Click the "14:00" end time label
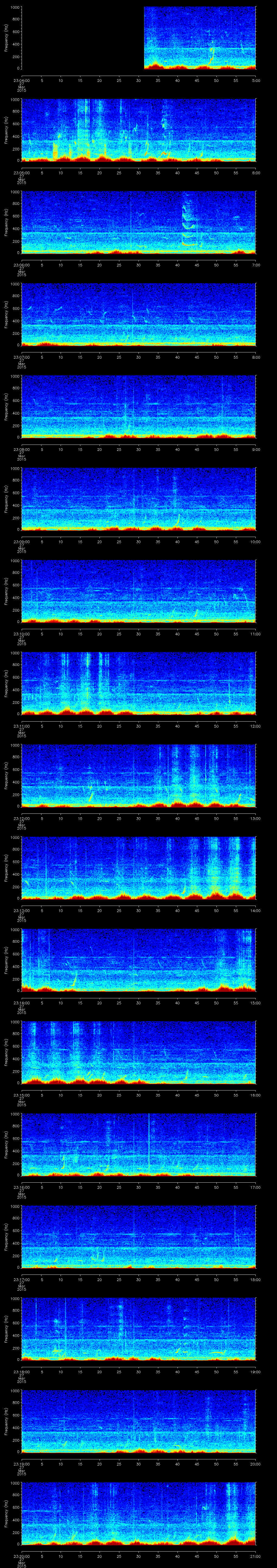The image size is (277, 1568). (x=255, y=910)
